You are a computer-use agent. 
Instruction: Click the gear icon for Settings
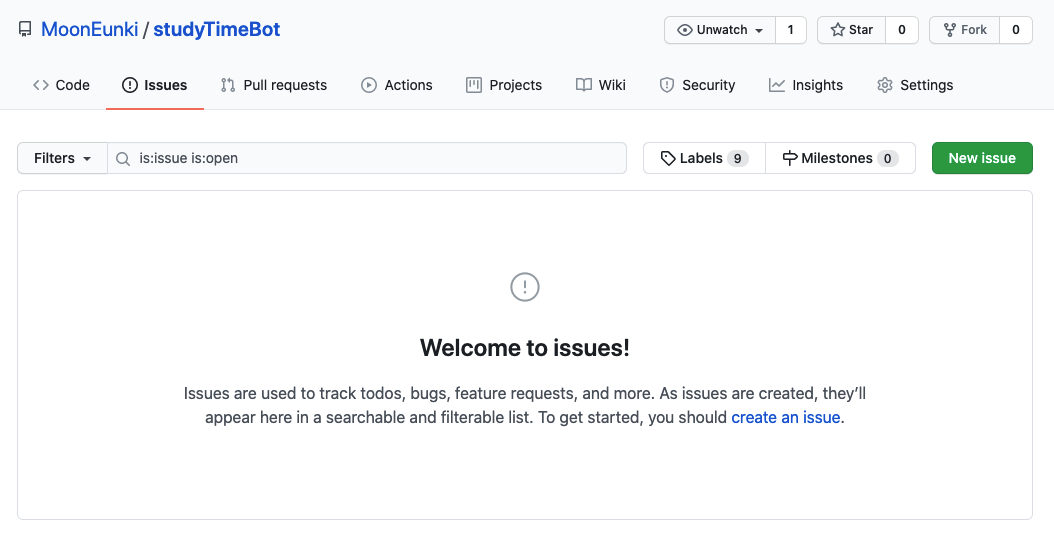[x=885, y=85]
